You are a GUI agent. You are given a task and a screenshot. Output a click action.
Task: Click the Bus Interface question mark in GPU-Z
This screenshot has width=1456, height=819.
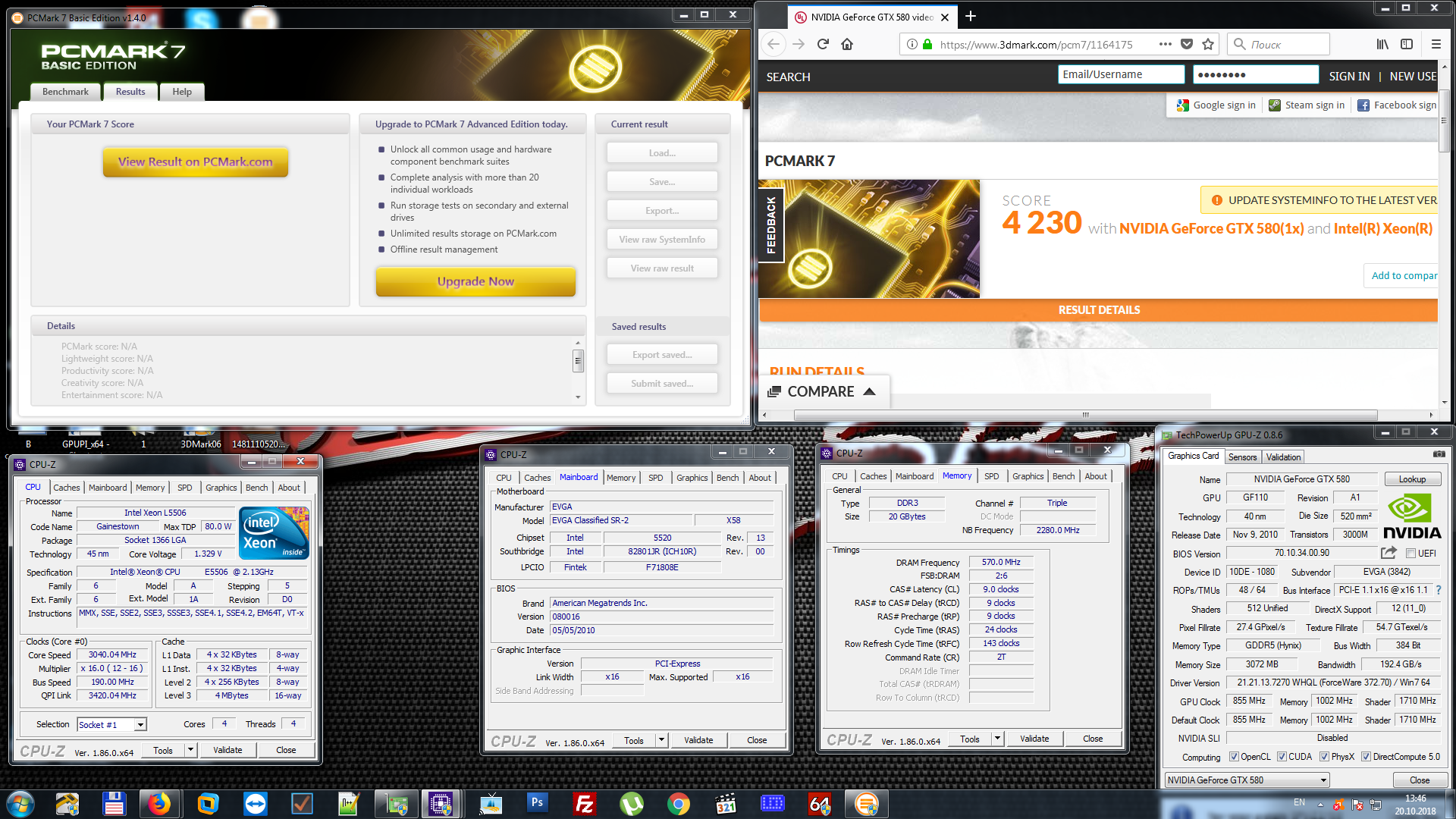pyautogui.click(x=1439, y=590)
